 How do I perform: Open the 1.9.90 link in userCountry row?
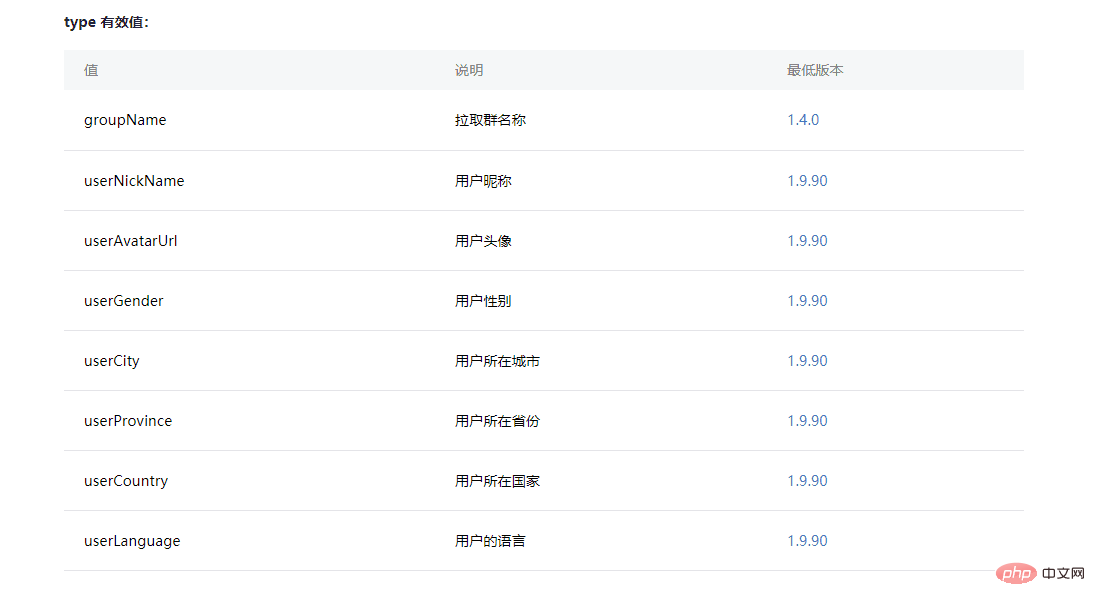pyautogui.click(x=807, y=481)
